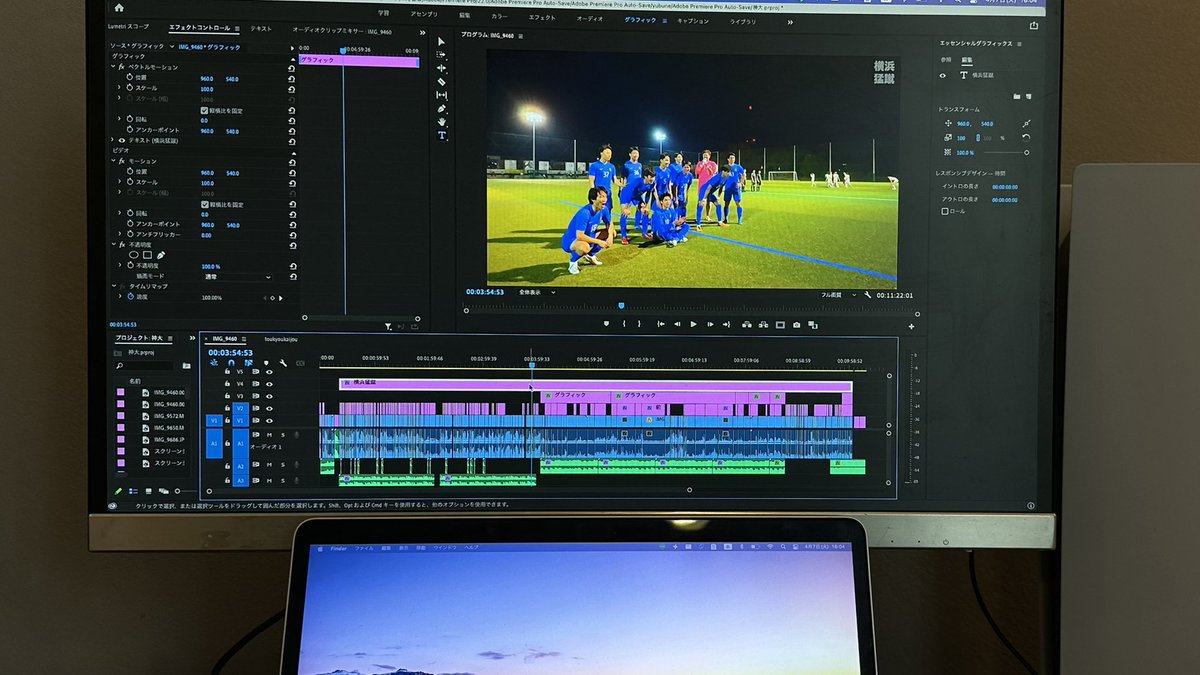Toggle V3 track output eye
Image resolution: width=1200 pixels, height=675 pixels.
269,396
